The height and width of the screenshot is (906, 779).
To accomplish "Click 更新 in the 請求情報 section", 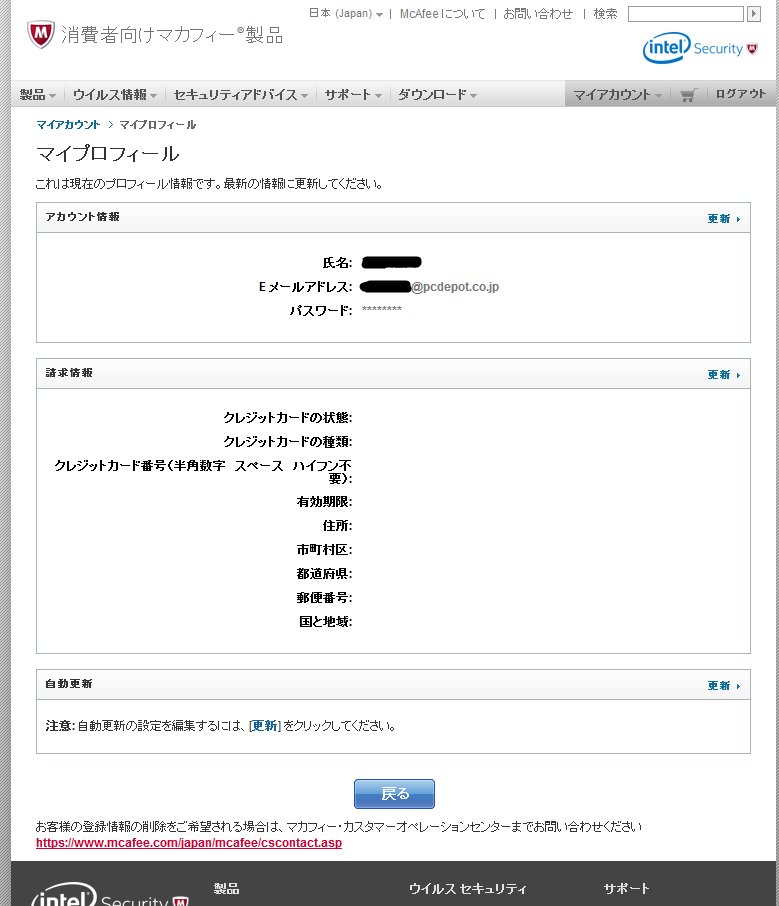I will (x=724, y=374).
